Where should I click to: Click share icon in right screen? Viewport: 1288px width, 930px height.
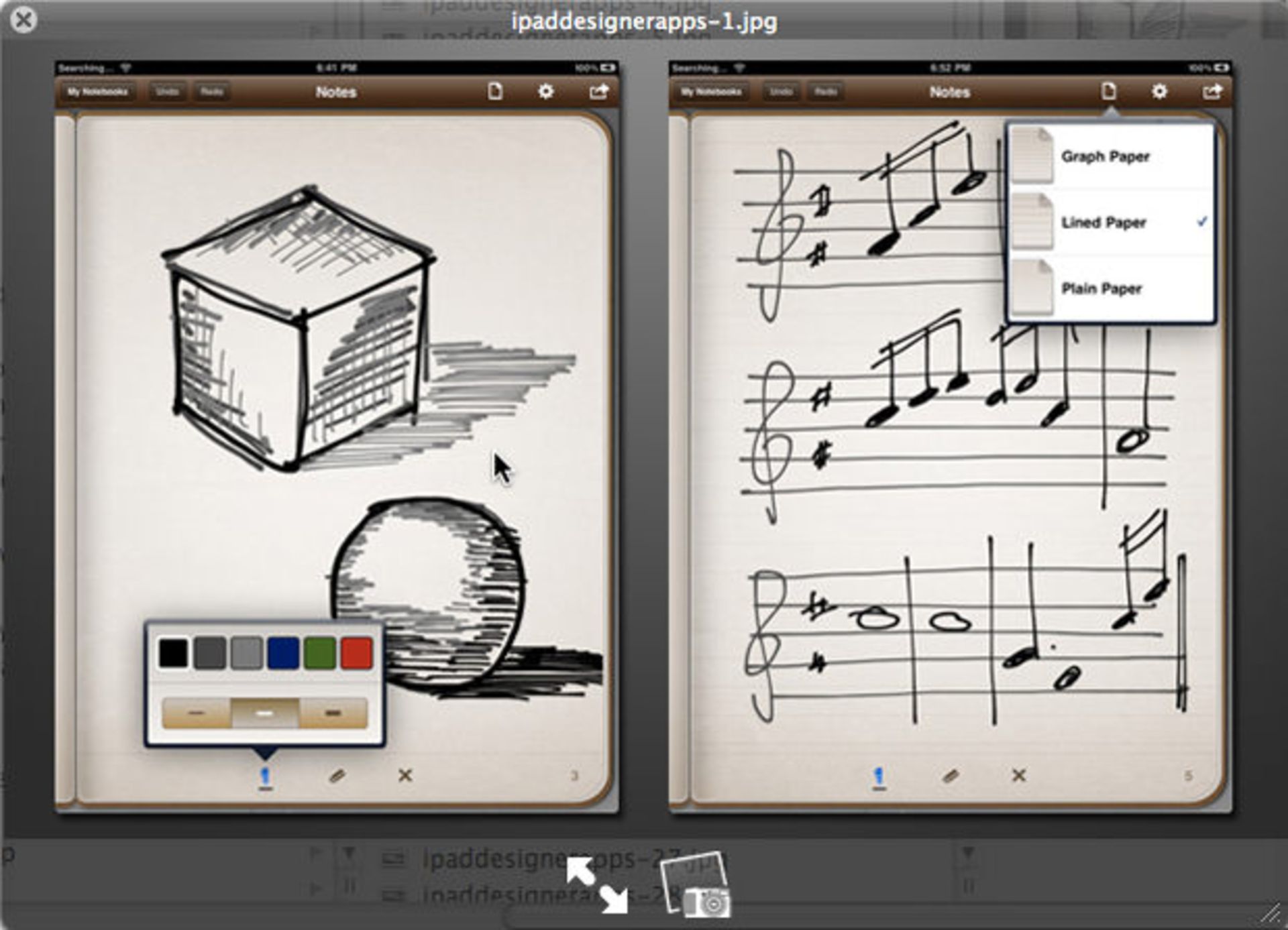click(1212, 91)
